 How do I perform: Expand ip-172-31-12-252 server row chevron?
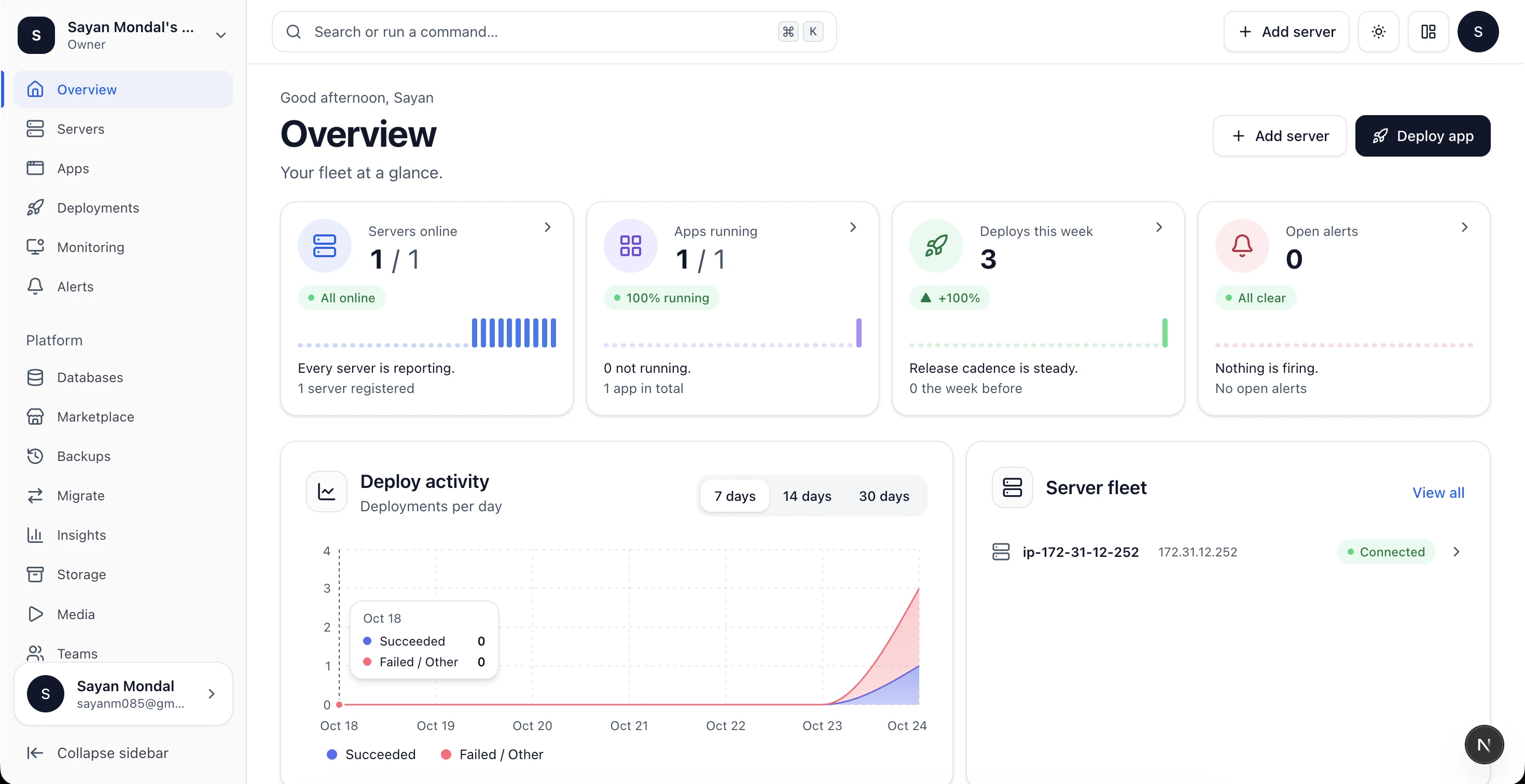(1457, 552)
